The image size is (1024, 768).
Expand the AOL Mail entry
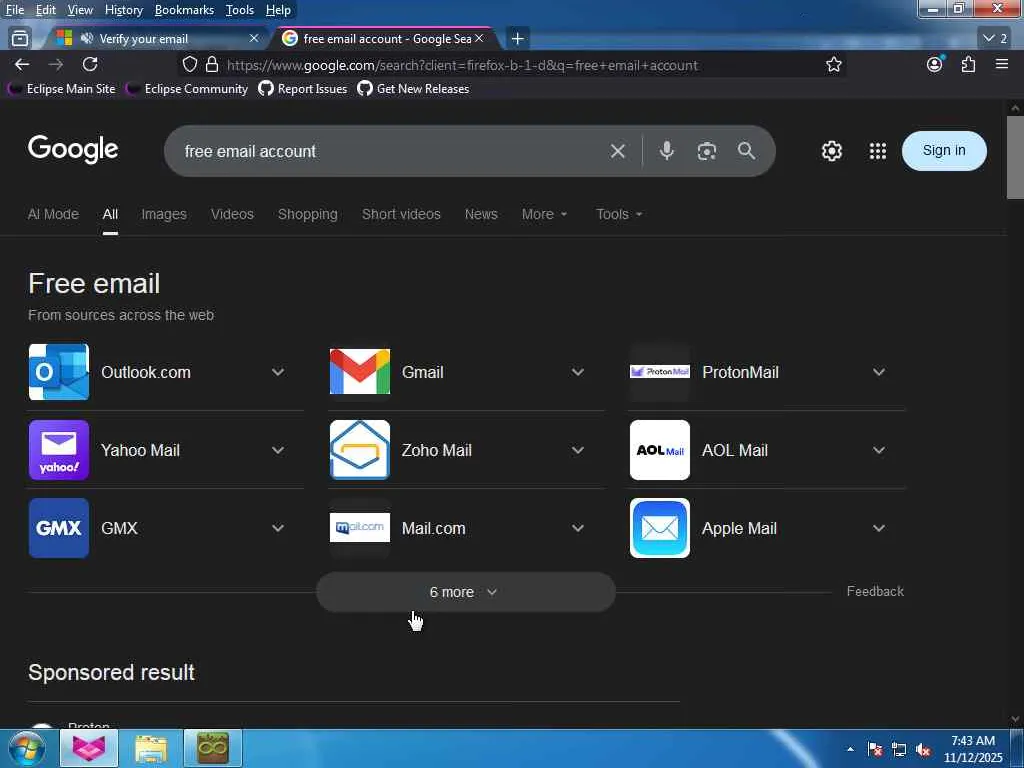(879, 450)
